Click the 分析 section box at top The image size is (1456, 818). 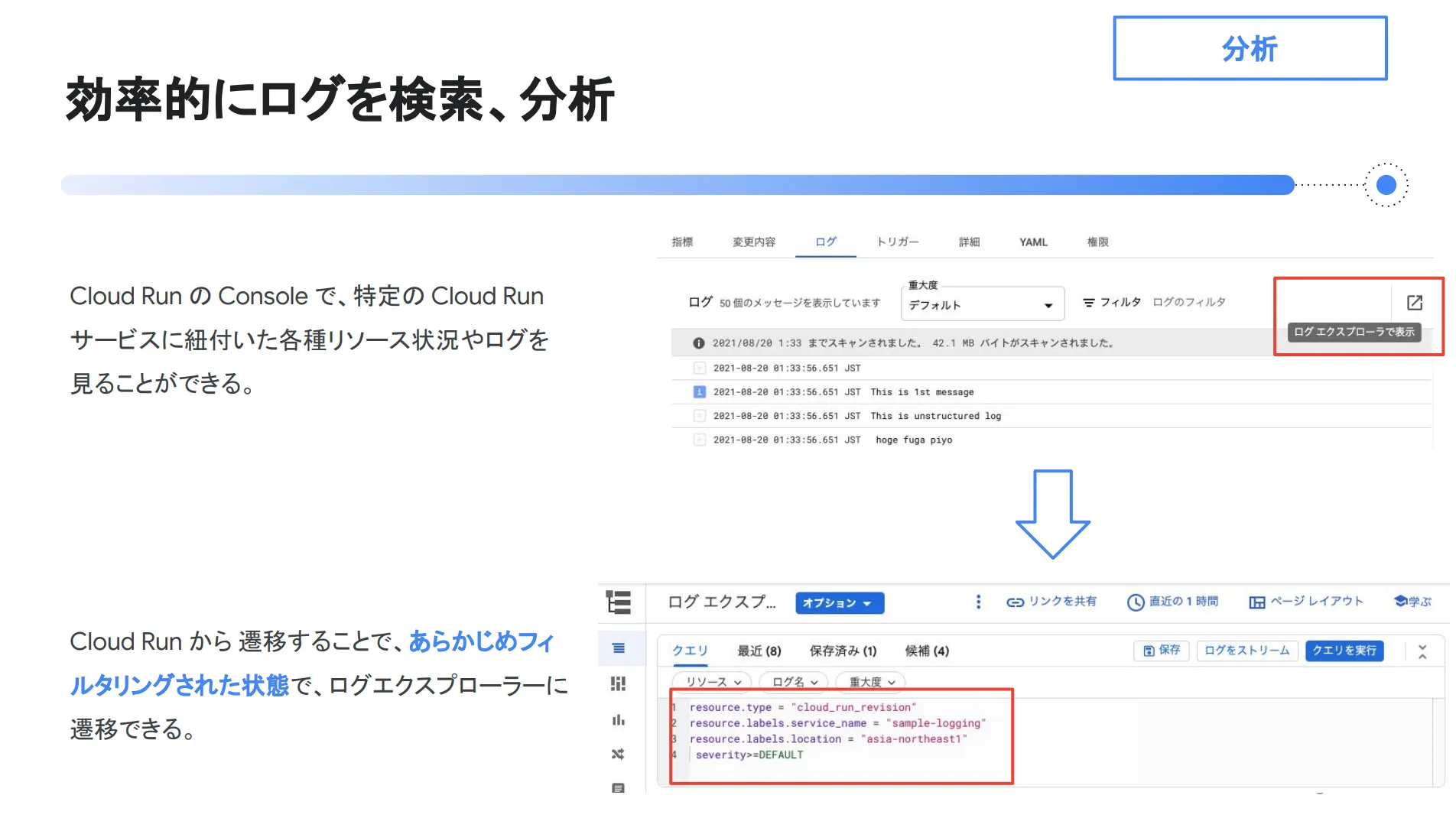(x=1250, y=48)
